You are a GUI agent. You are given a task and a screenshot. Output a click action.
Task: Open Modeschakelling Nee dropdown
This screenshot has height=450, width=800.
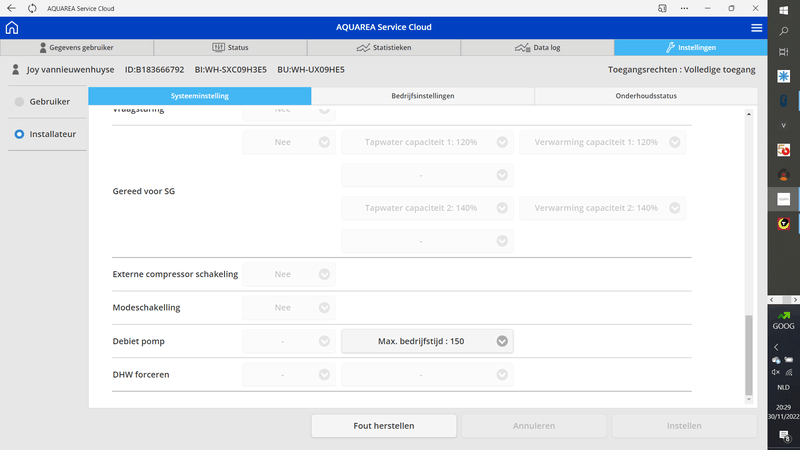point(289,308)
